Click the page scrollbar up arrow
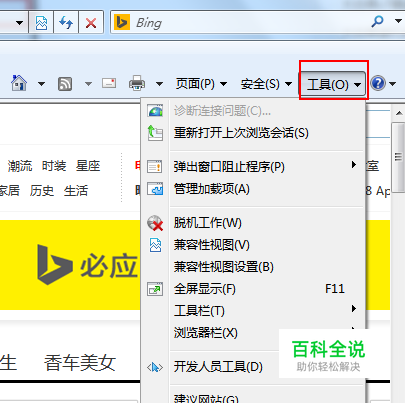Viewport: 405px width, 403px height. tap(399, 113)
